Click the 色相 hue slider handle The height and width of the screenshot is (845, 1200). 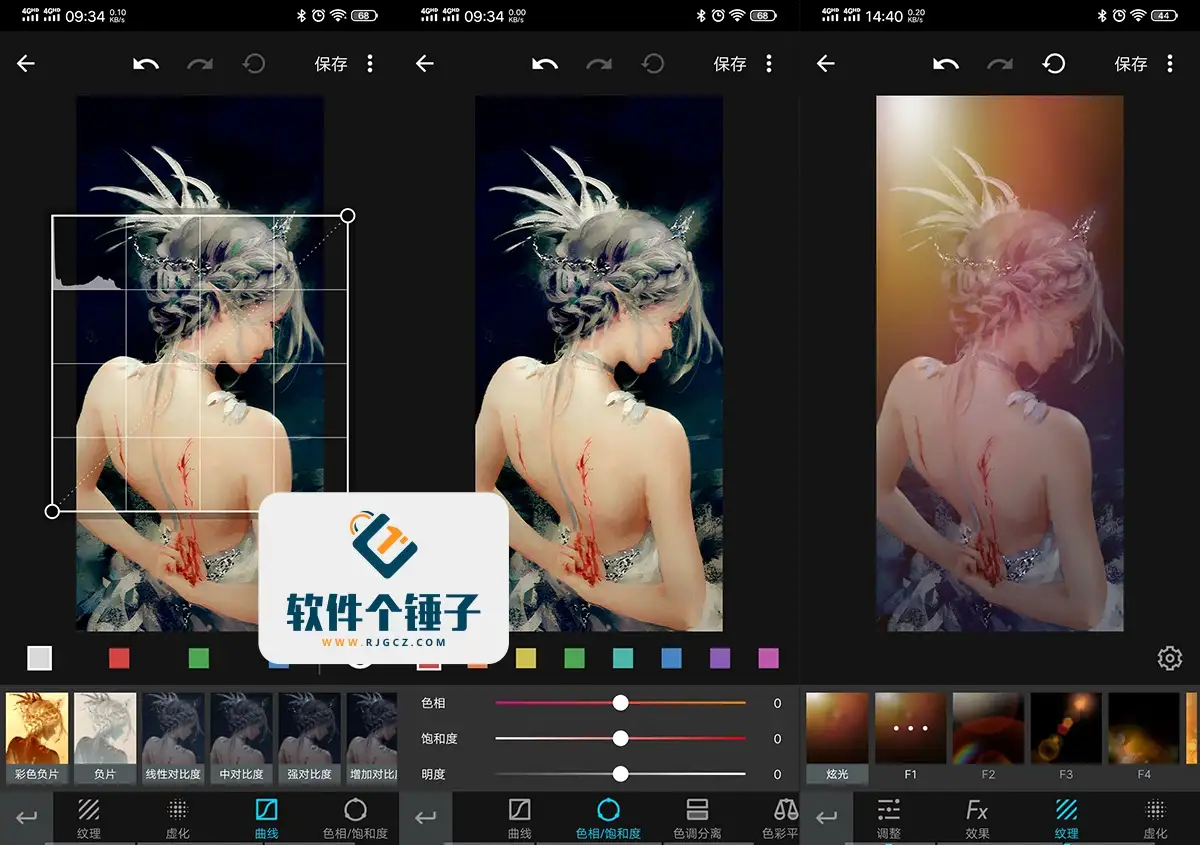[x=620, y=703]
